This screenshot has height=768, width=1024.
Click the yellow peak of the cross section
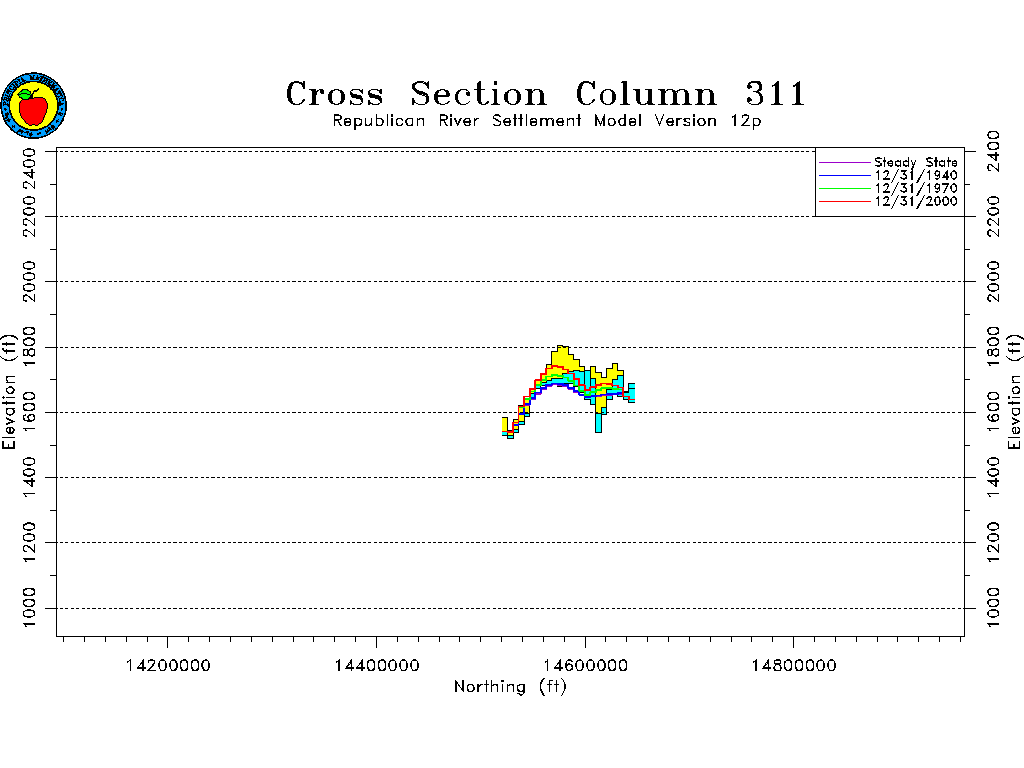point(562,356)
